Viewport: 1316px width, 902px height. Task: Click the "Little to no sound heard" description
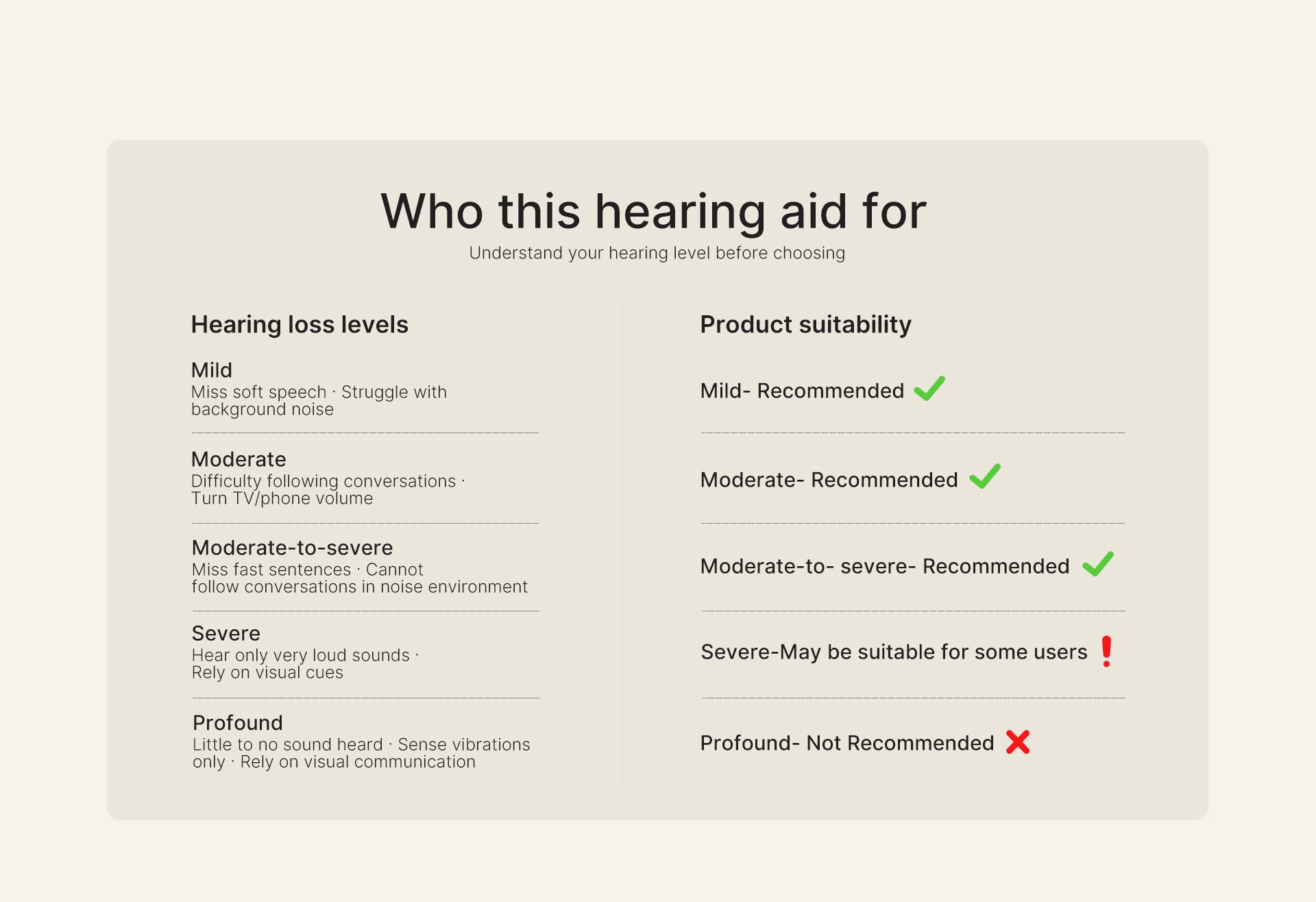point(288,744)
